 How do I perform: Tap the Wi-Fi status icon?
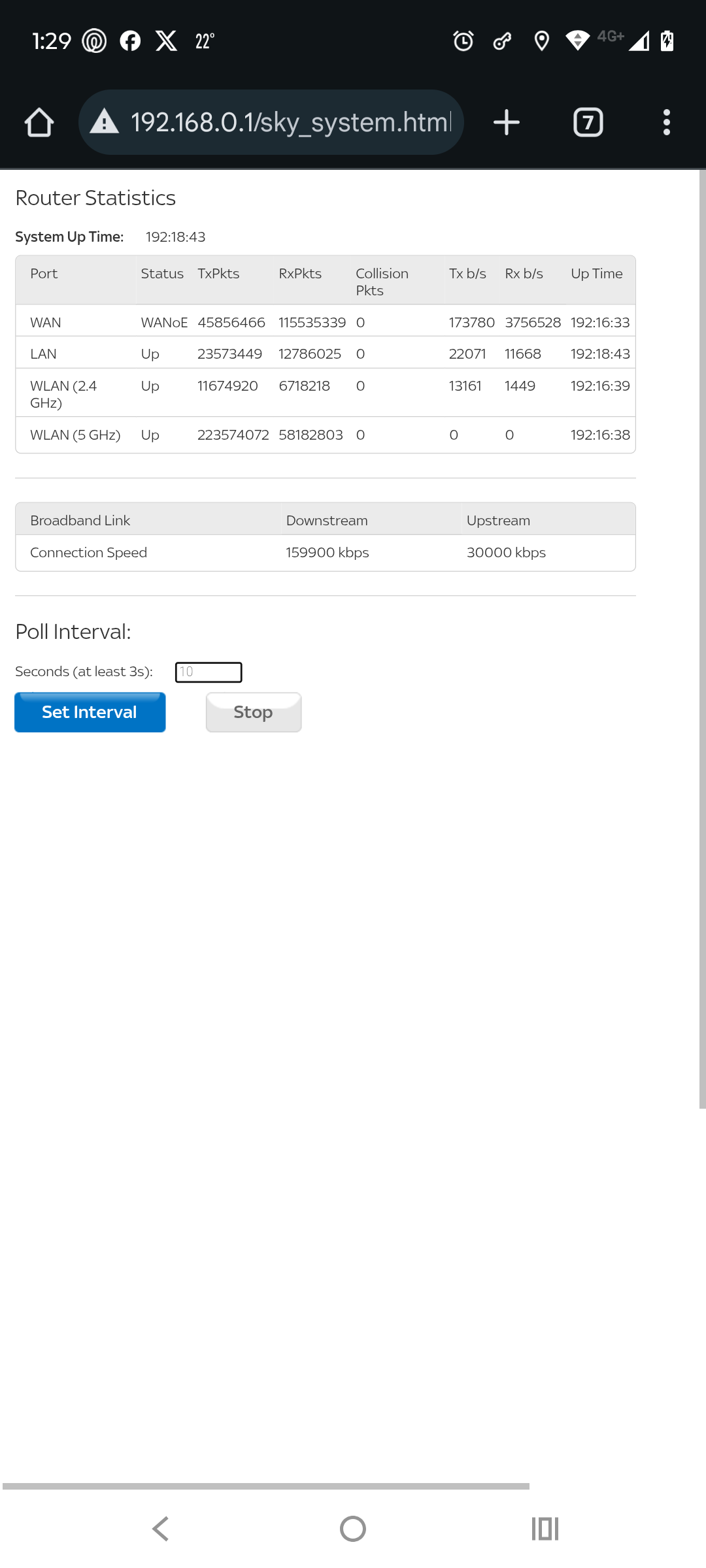(x=578, y=41)
